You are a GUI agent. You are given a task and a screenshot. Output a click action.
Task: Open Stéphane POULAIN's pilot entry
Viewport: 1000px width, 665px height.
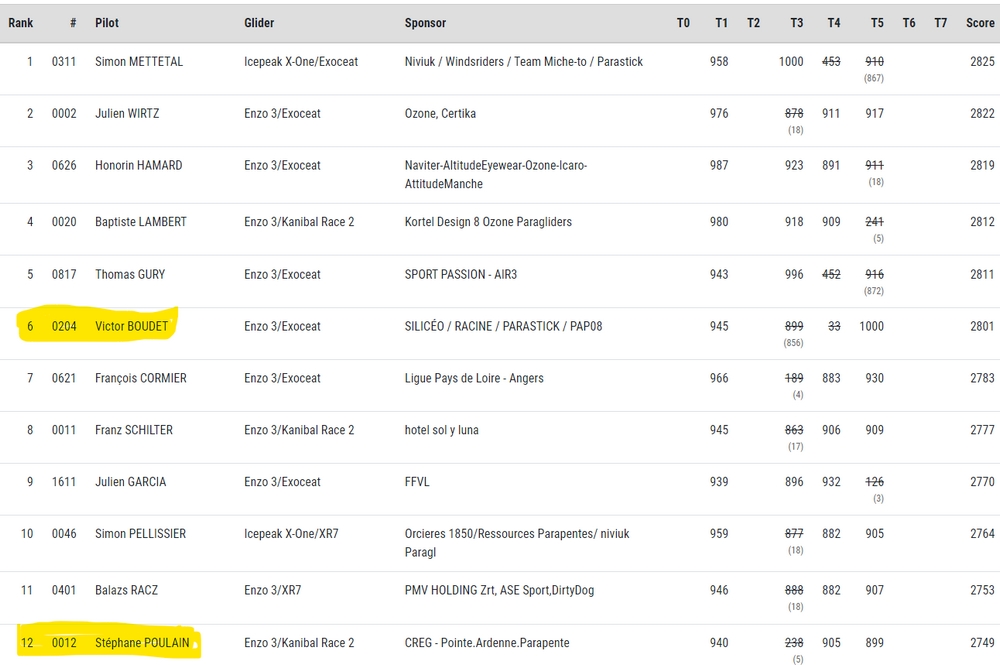(142, 643)
